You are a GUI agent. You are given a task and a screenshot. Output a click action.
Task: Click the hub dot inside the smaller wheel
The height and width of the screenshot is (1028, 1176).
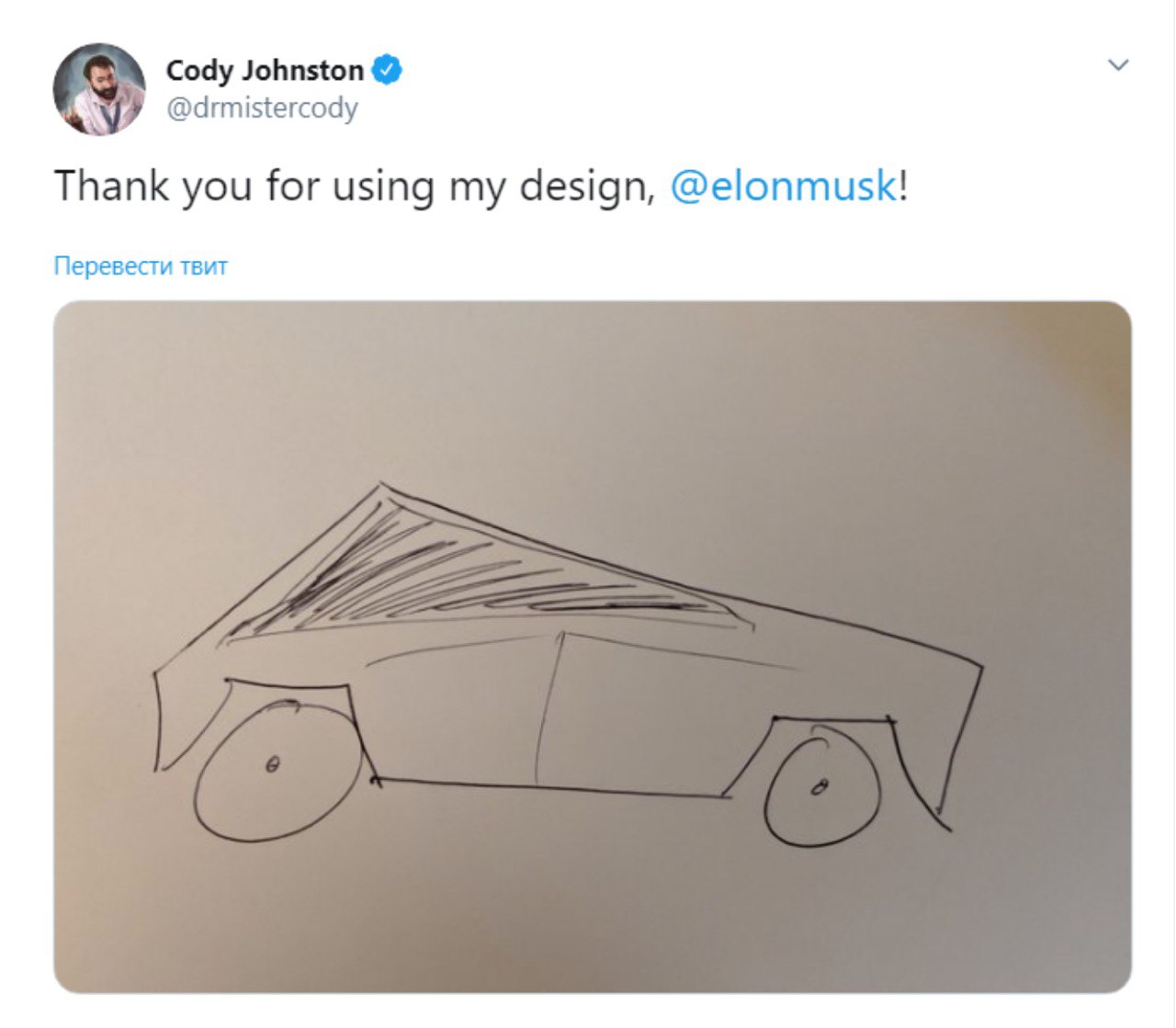coord(820,786)
